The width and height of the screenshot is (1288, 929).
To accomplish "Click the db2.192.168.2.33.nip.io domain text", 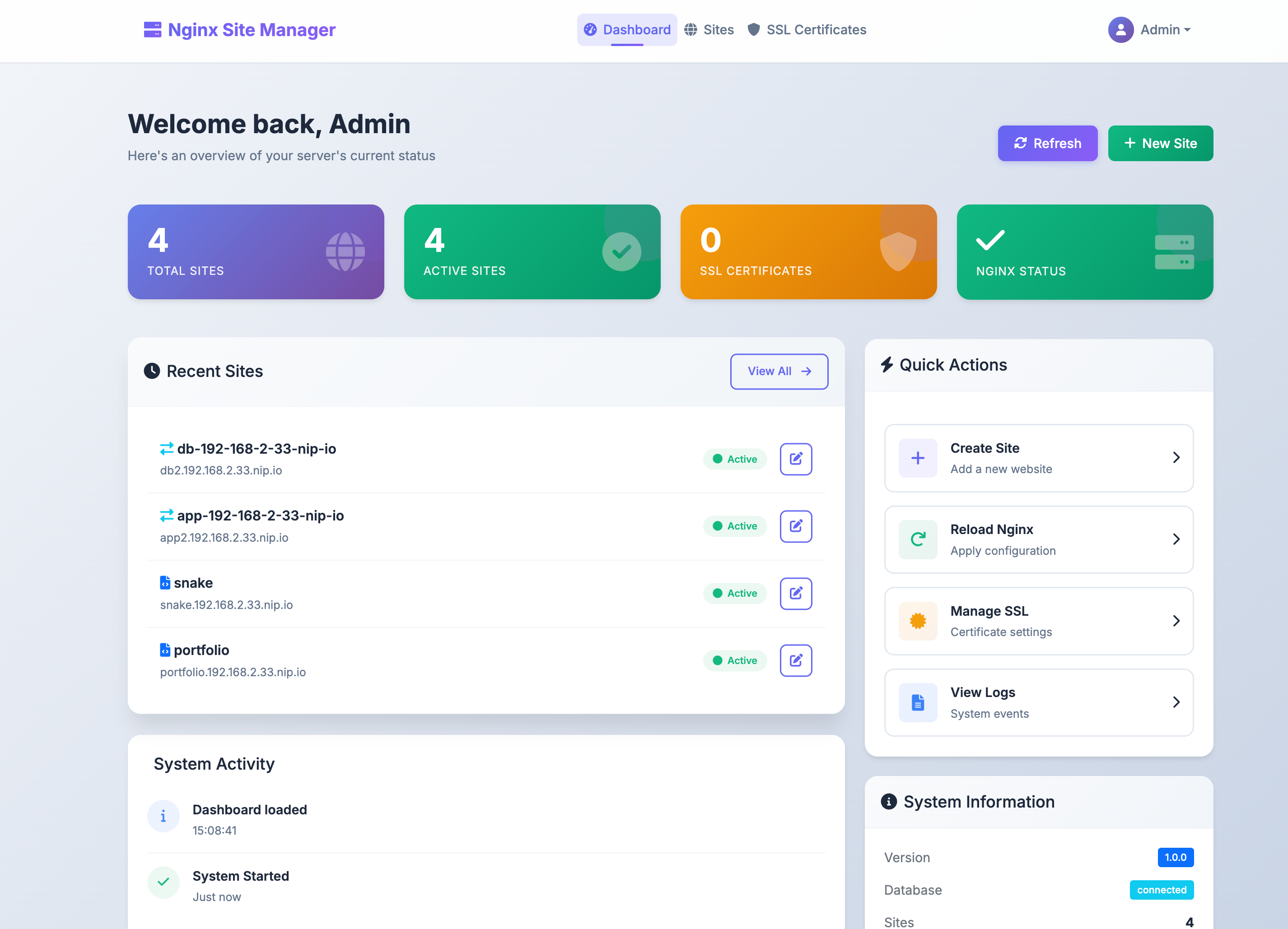I will [x=221, y=470].
